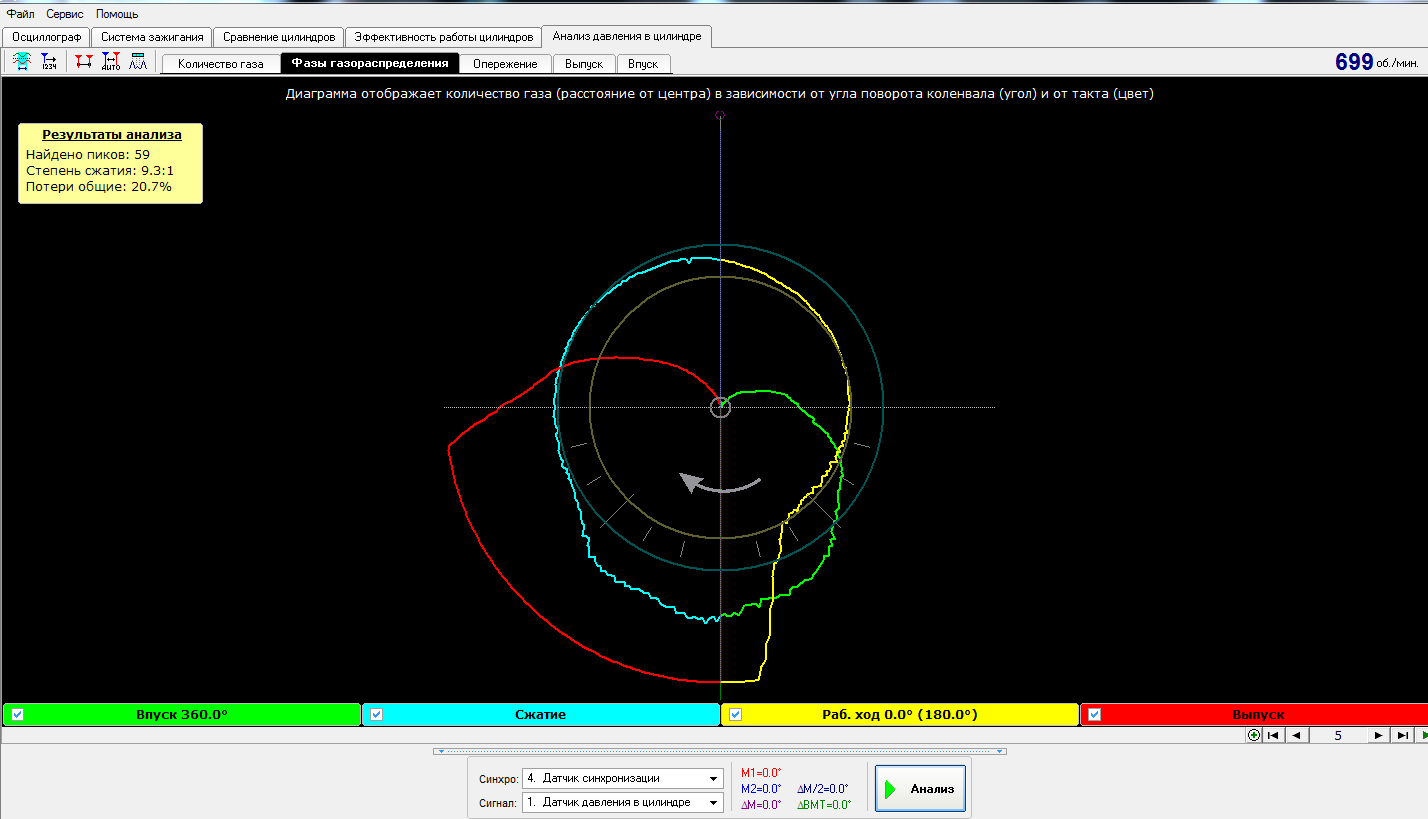Click the green play button at the far right
This screenshot has height=819, width=1428.
(x=1423, y=735)
